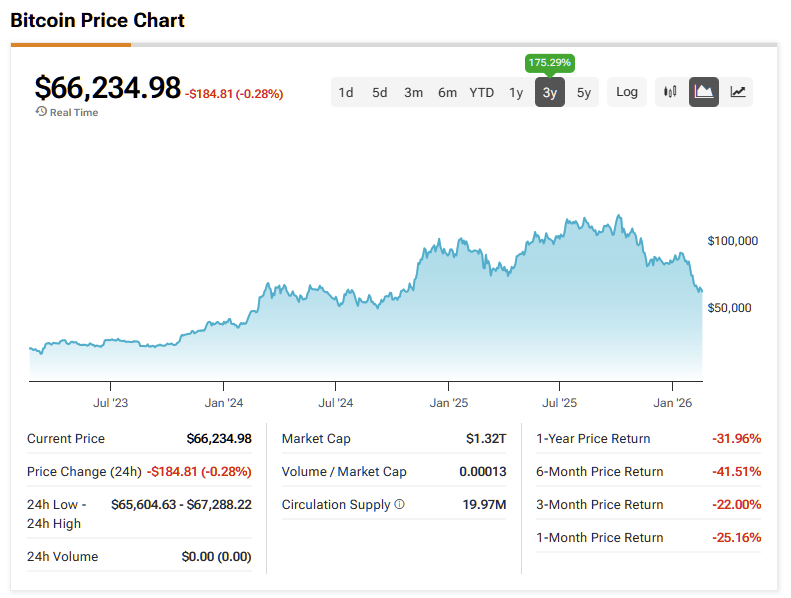Select the 1y time range
Screen dimensions: 791x598
coord(516,92)
